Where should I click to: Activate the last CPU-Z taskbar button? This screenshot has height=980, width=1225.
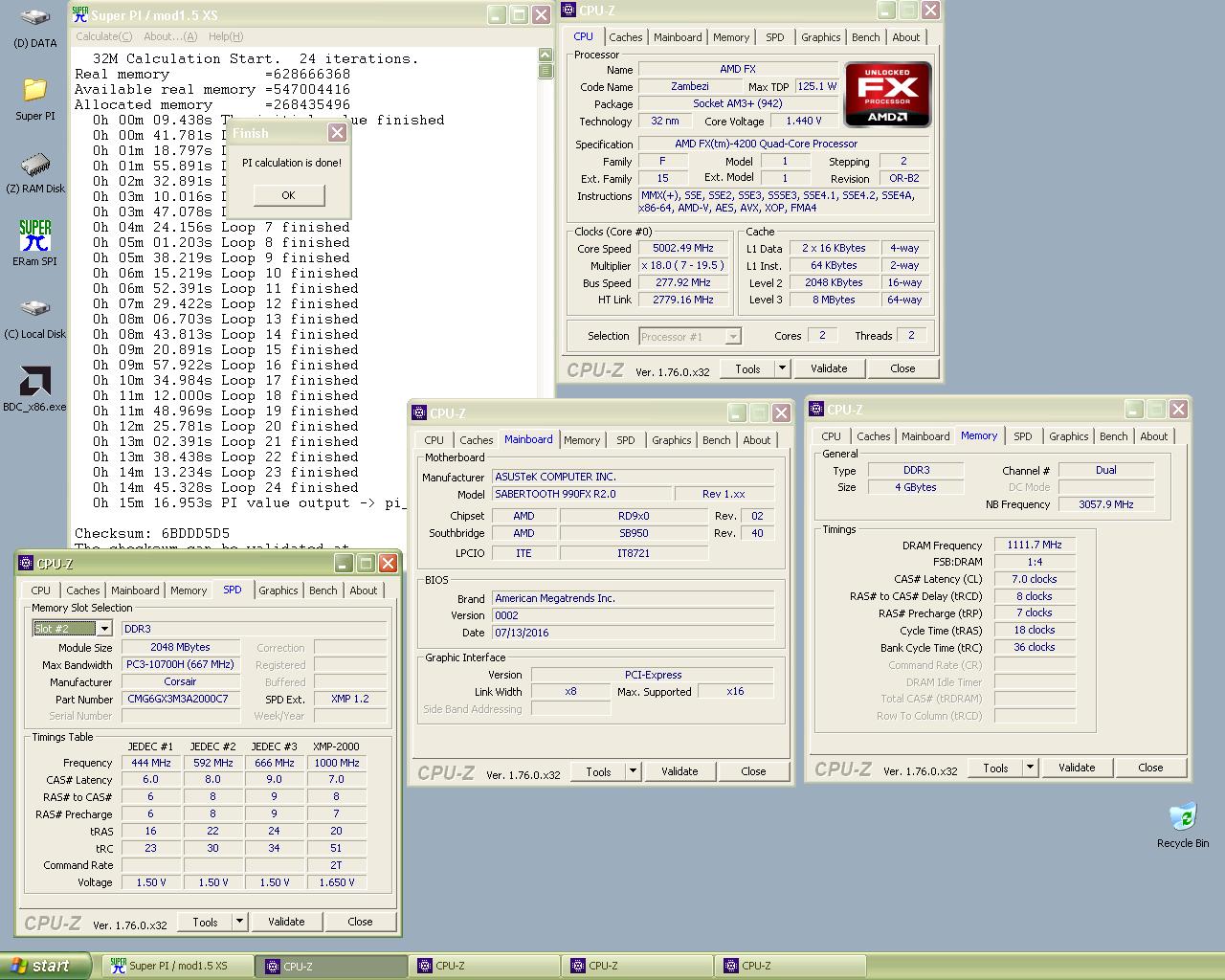coord(791,967)
